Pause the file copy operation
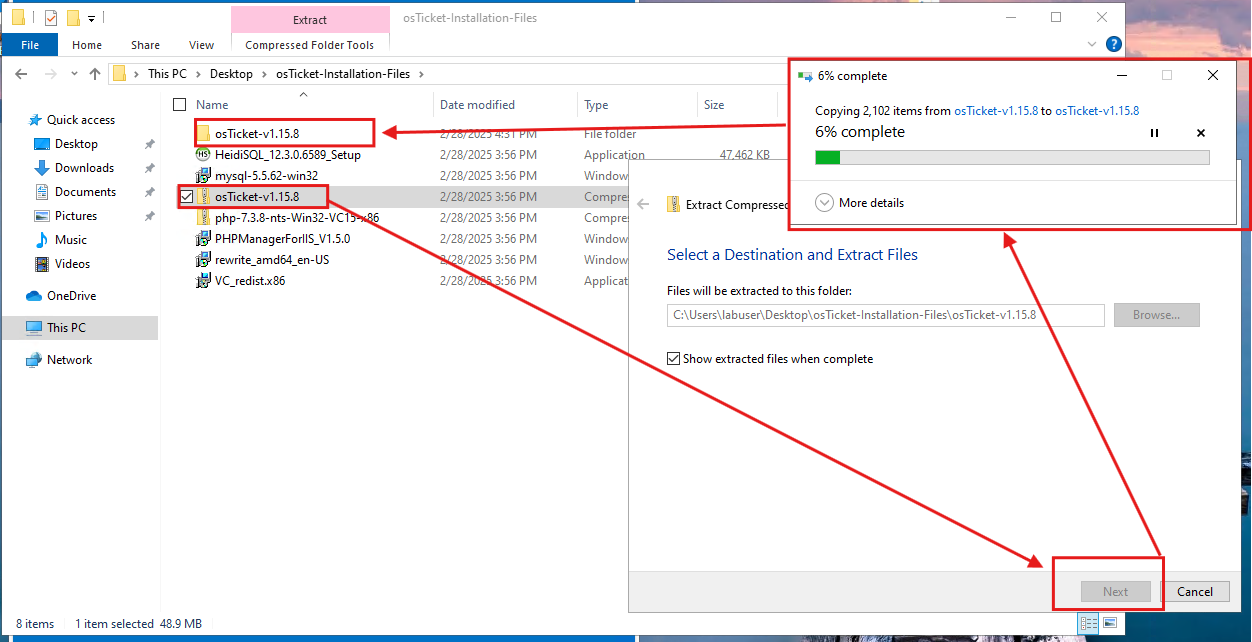This screenshot has width=1252, height=642. tap(1154, 133)
